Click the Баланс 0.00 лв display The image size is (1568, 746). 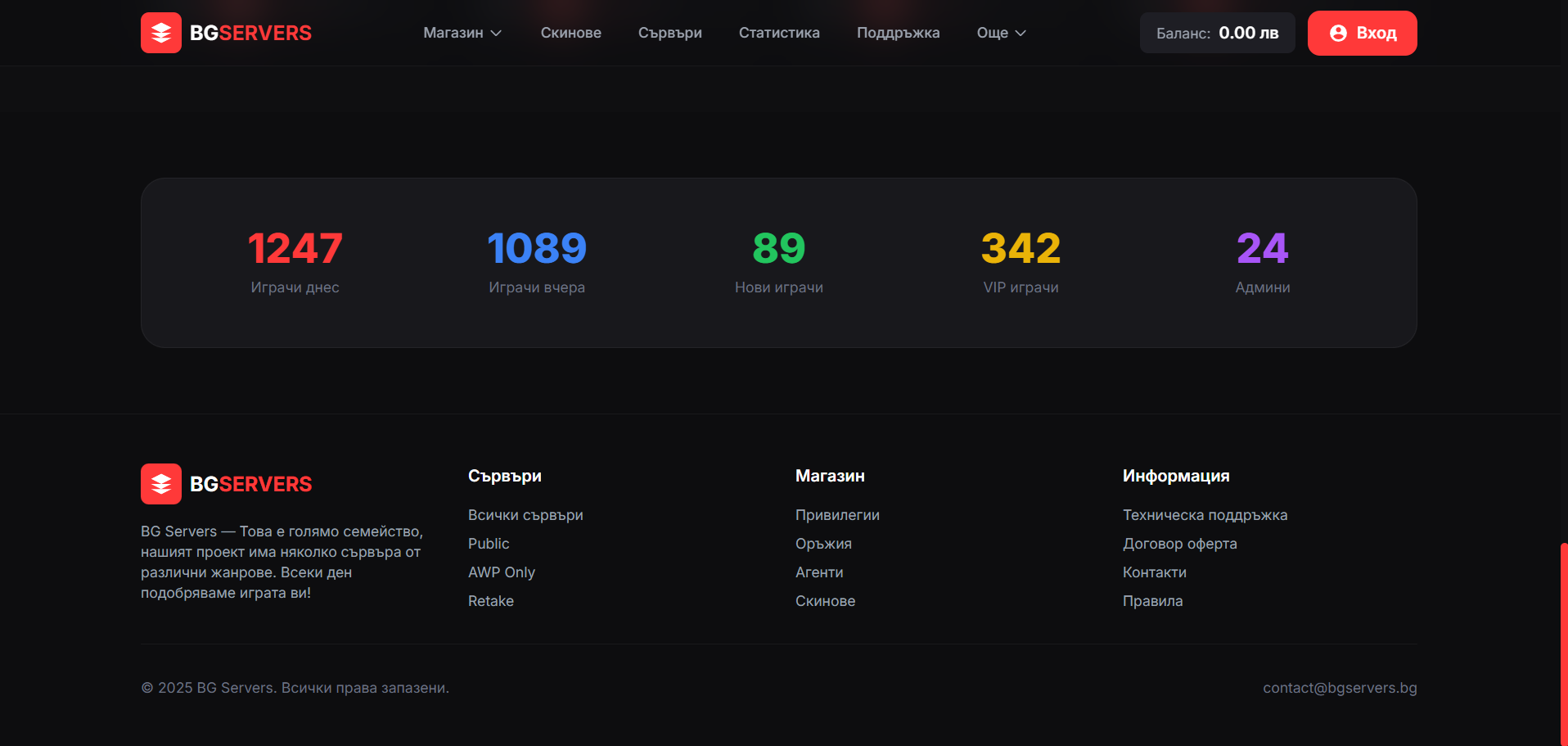coord(1217,33)
